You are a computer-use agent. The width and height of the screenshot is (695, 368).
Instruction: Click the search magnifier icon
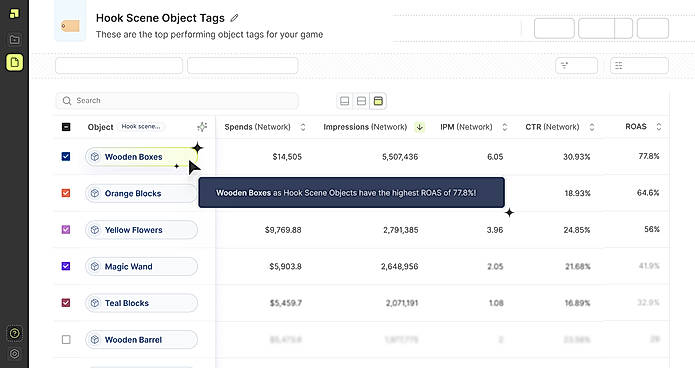coord(67,101)
